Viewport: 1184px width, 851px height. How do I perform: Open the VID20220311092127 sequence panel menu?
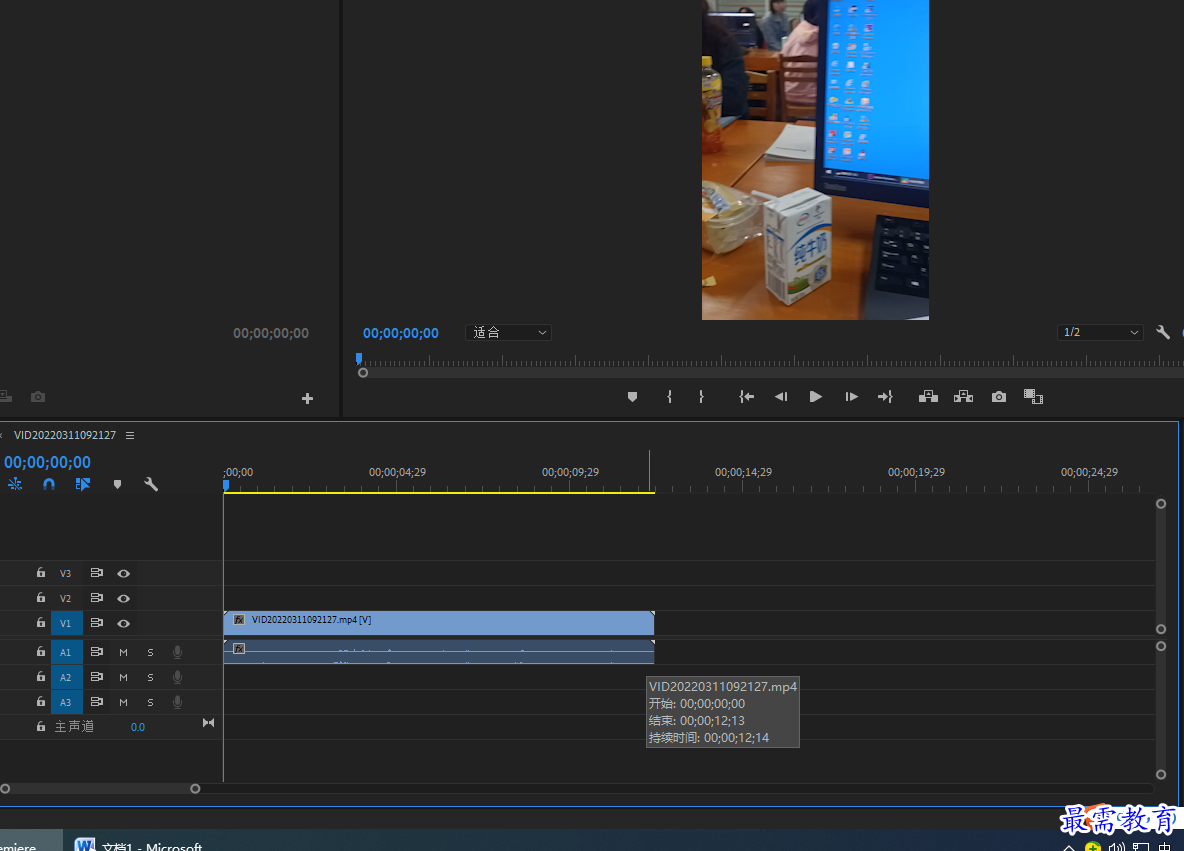pos(130,435)
